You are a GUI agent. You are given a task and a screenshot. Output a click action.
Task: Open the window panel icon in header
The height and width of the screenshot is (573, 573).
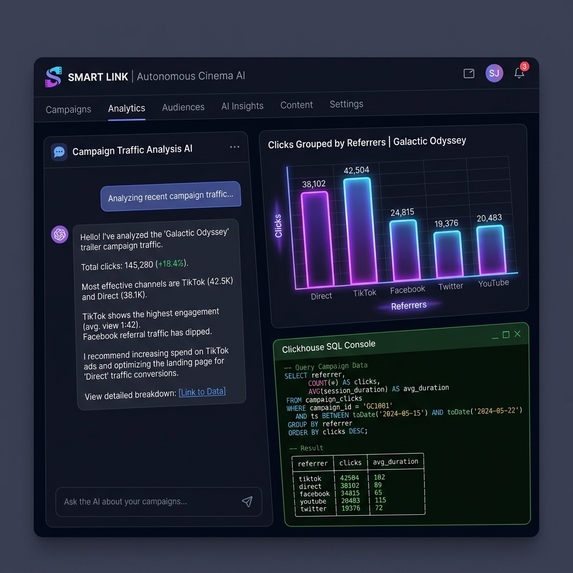469,73
